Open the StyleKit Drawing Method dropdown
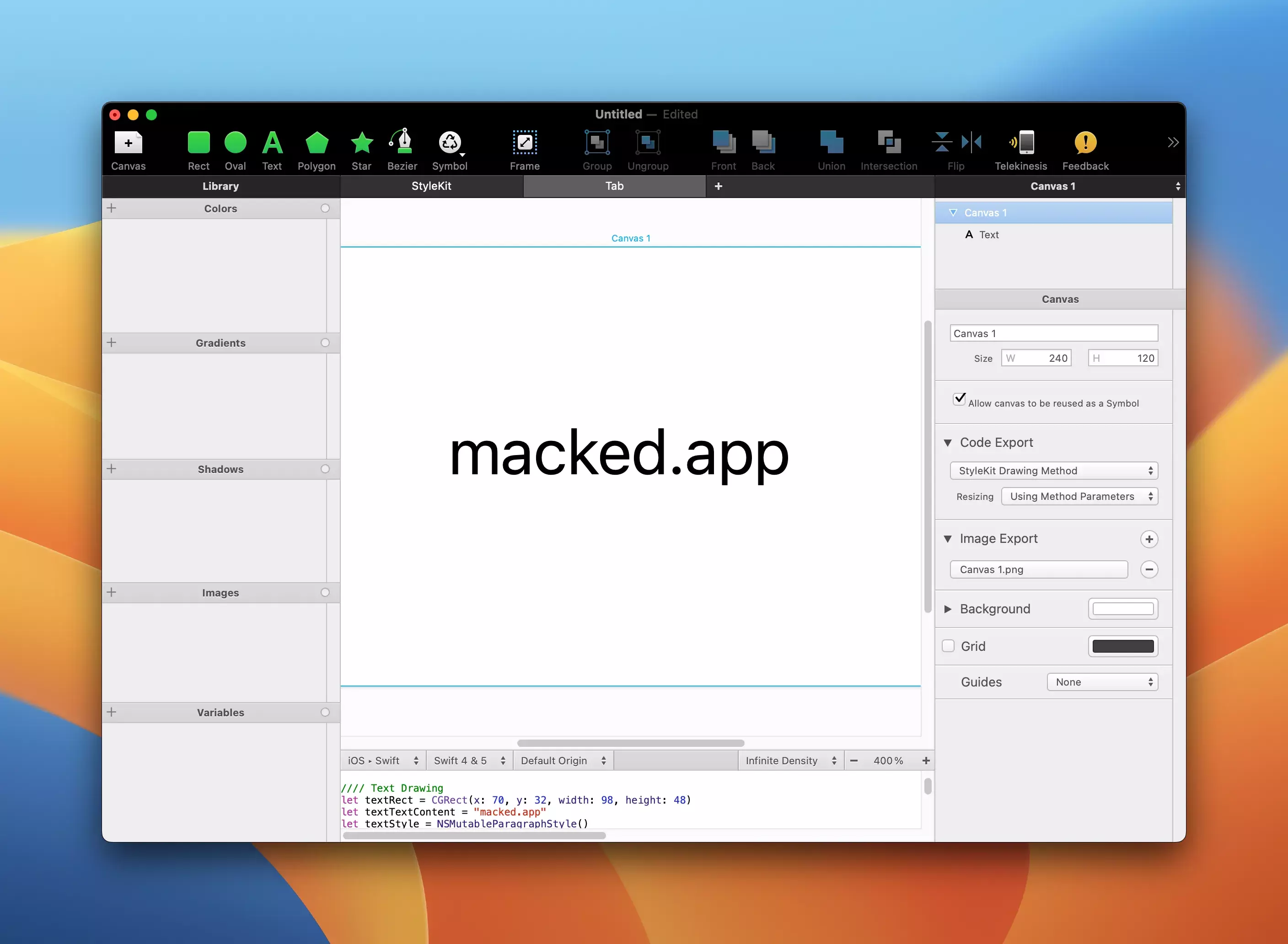Viewport: 1288px width, 944px height. (x=1053, y=471)
